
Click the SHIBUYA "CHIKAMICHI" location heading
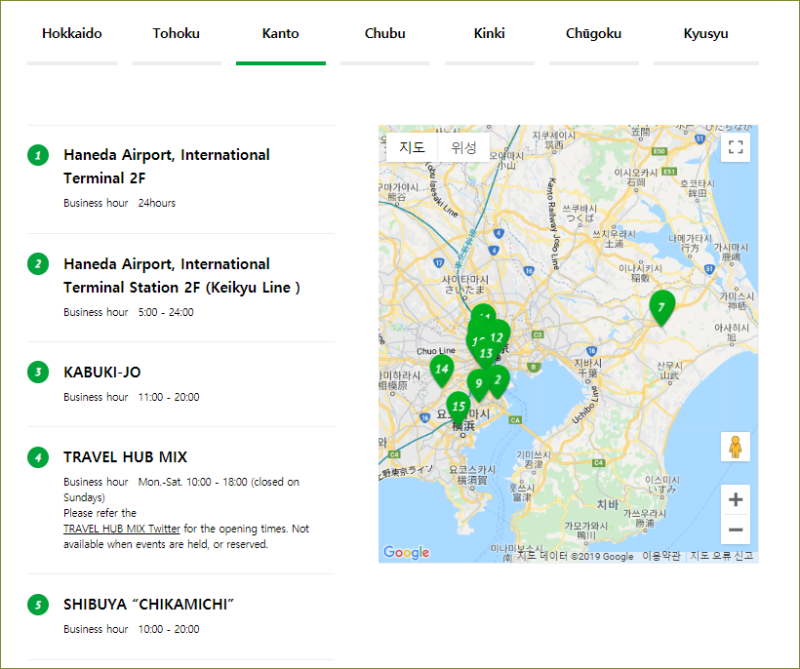(148, 605)
